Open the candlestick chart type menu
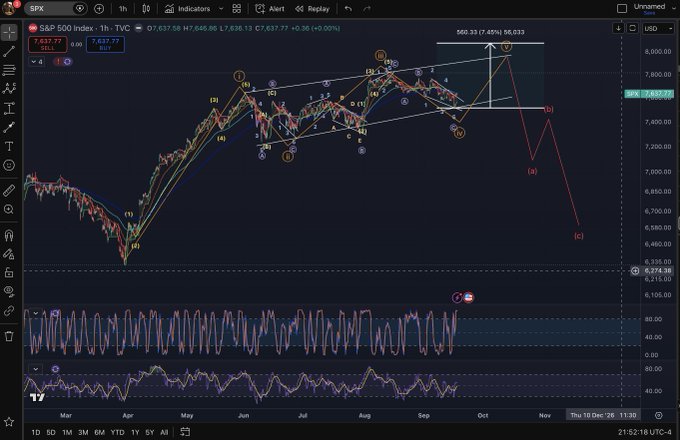Viewport: 680px width, 440px height. pyautogui.click(x=146, y=9)
